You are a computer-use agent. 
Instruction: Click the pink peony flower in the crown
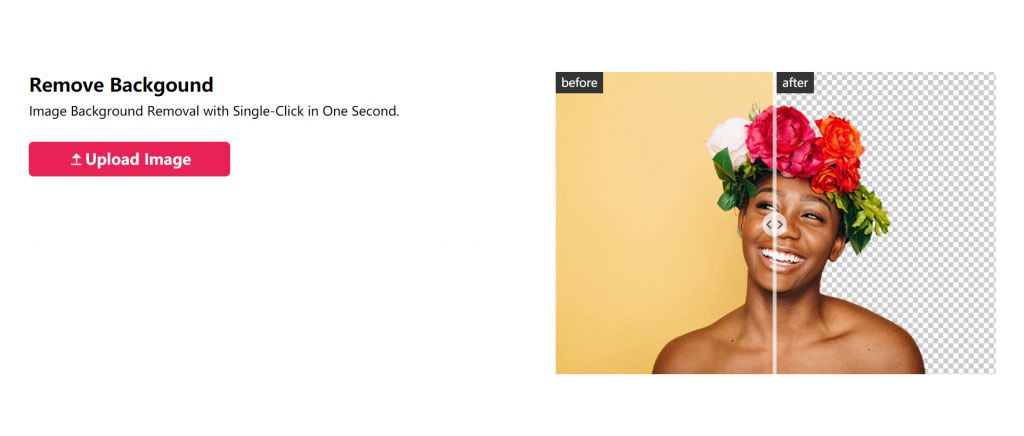click(x=782, y=140)
